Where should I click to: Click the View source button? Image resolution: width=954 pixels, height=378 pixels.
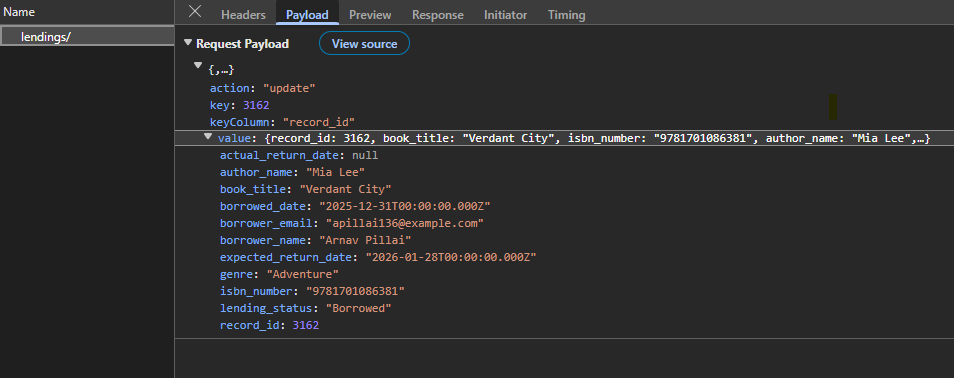pos(364,44)
